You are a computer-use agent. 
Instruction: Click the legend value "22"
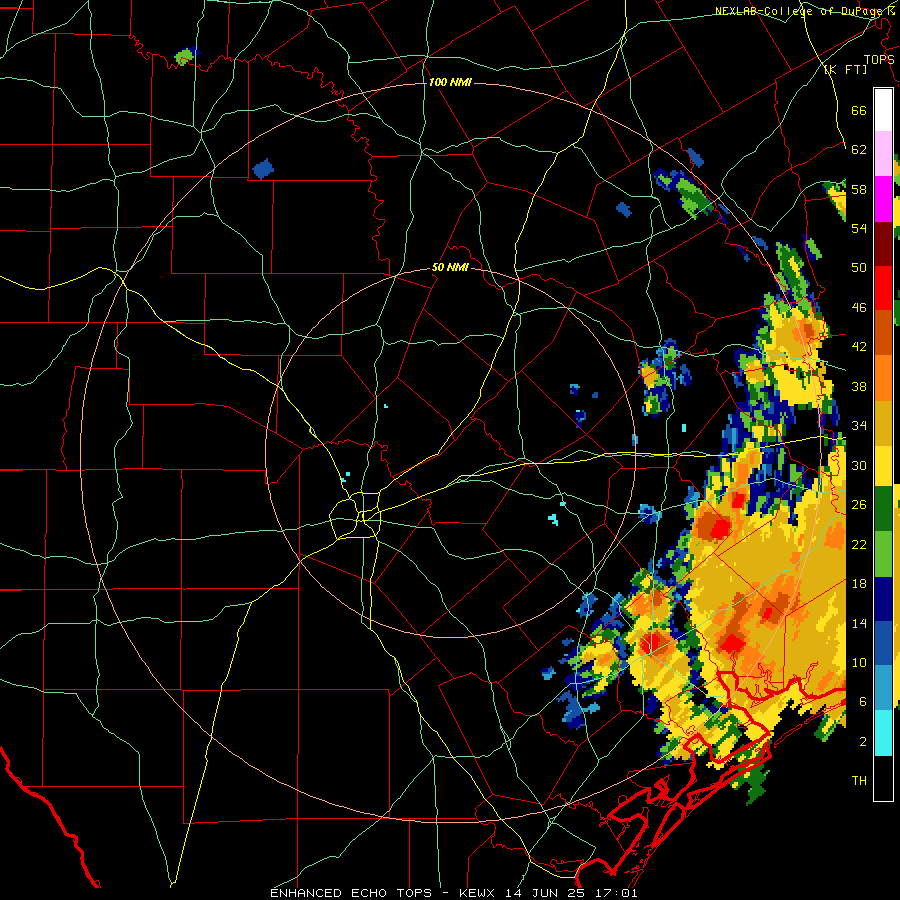pyautogui.click(x=859, y=544)
